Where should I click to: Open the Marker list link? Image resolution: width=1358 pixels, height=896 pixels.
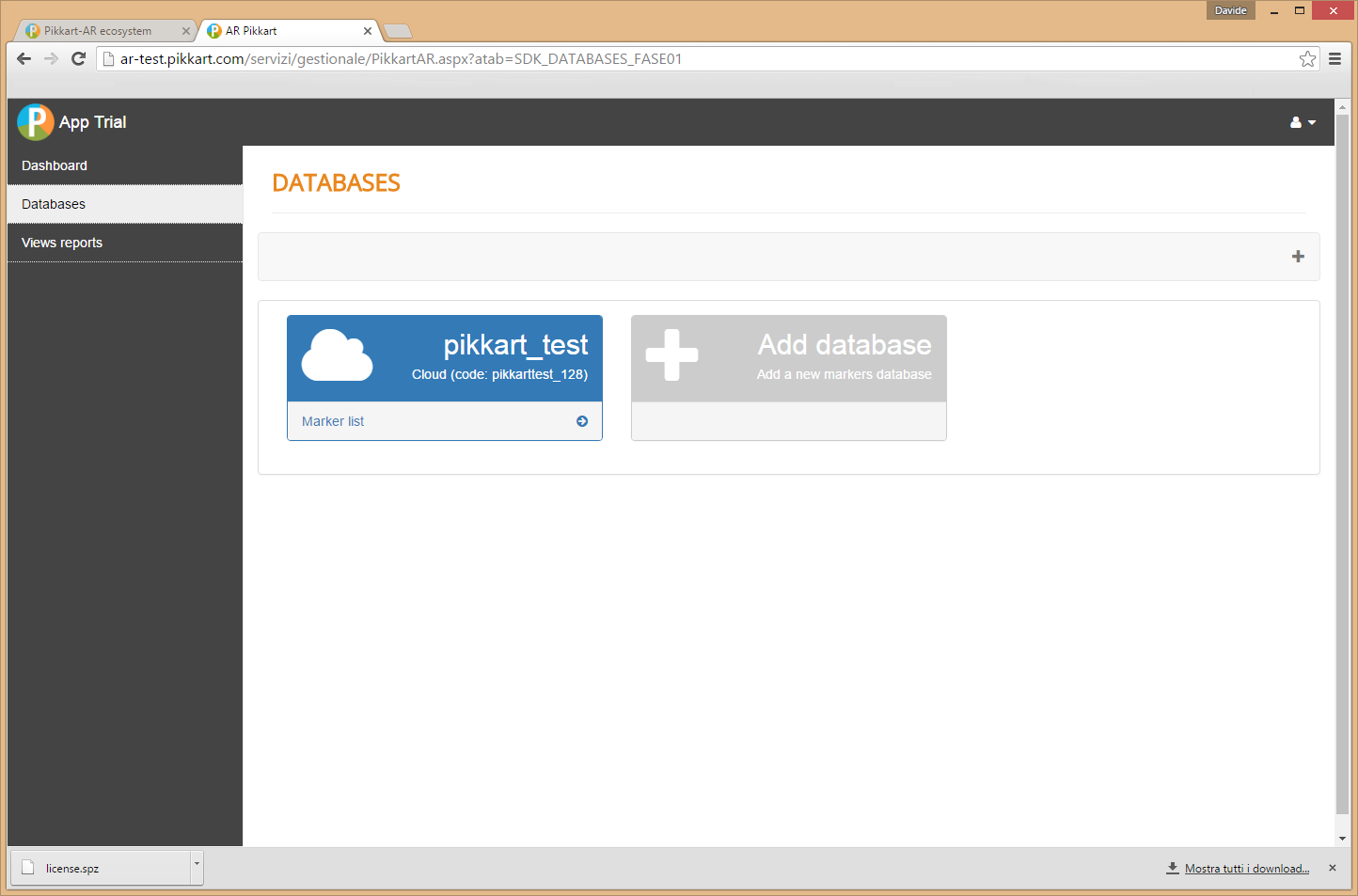[x=333, y=421]
